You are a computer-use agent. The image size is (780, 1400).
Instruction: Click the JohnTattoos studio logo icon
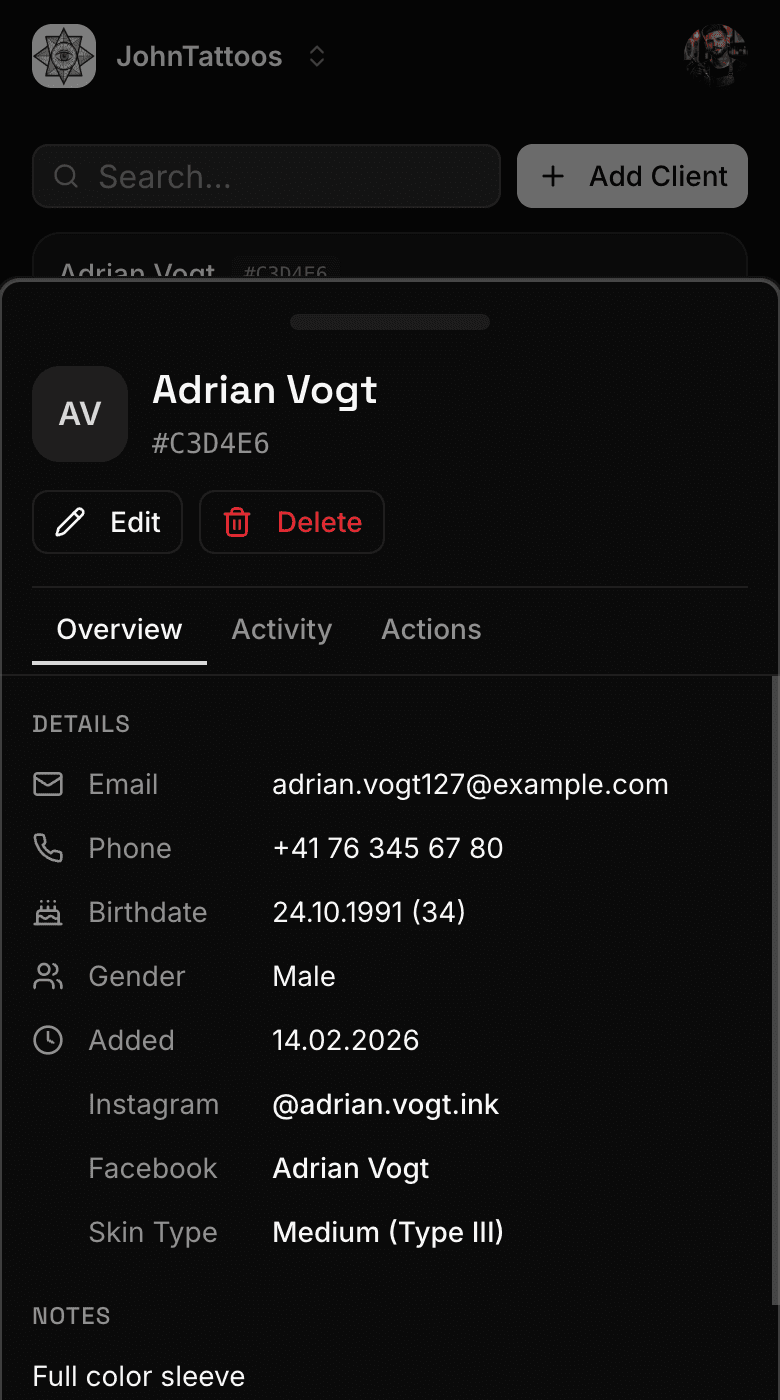coord(64,56)
